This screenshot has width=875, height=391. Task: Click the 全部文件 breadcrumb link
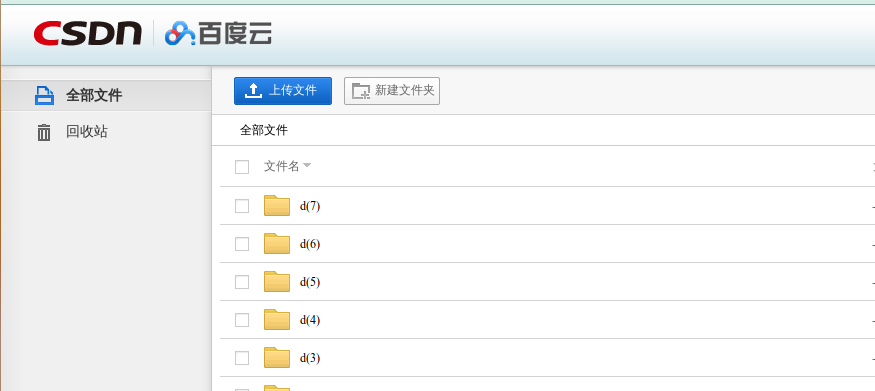pyautogui.click(x=264, y=131)
